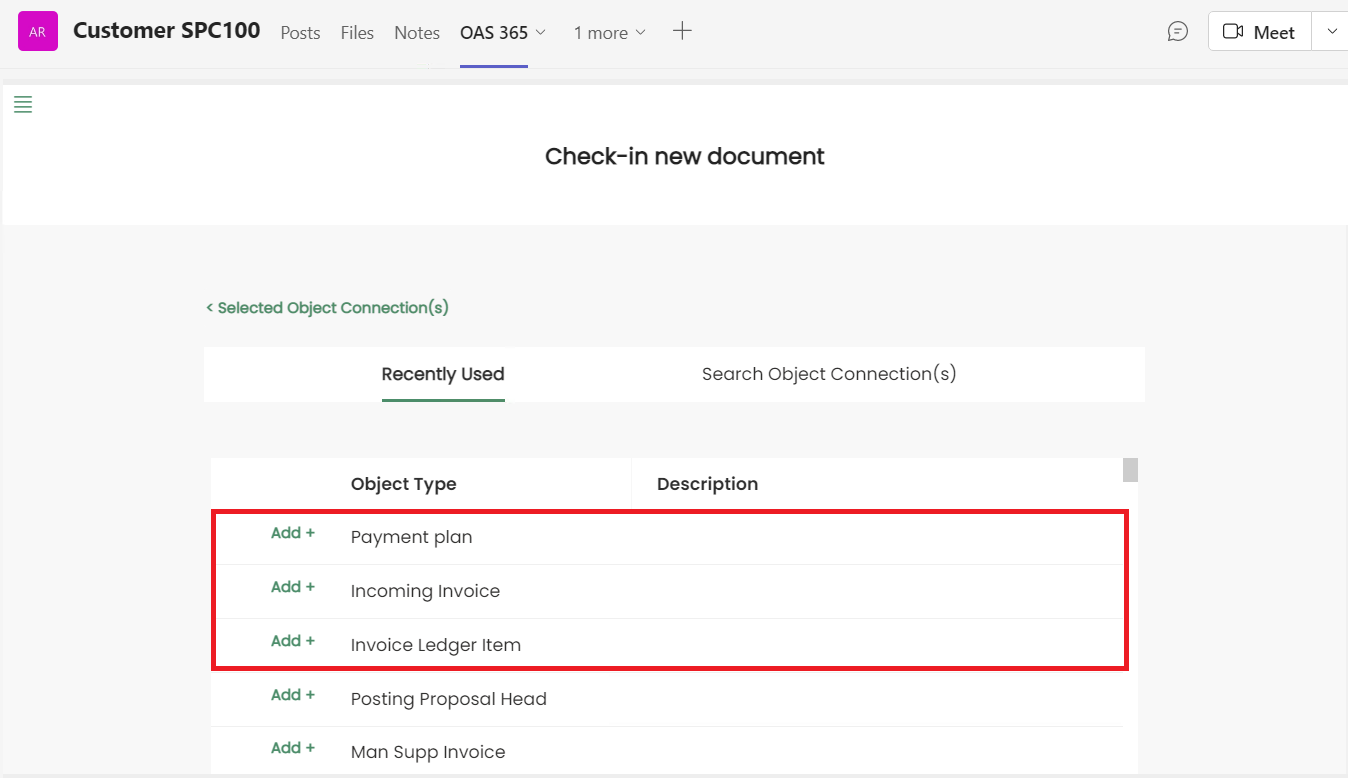Select the Recently Used tab
This screenshot has width=1348, height=778.
[x=443, y=374]
